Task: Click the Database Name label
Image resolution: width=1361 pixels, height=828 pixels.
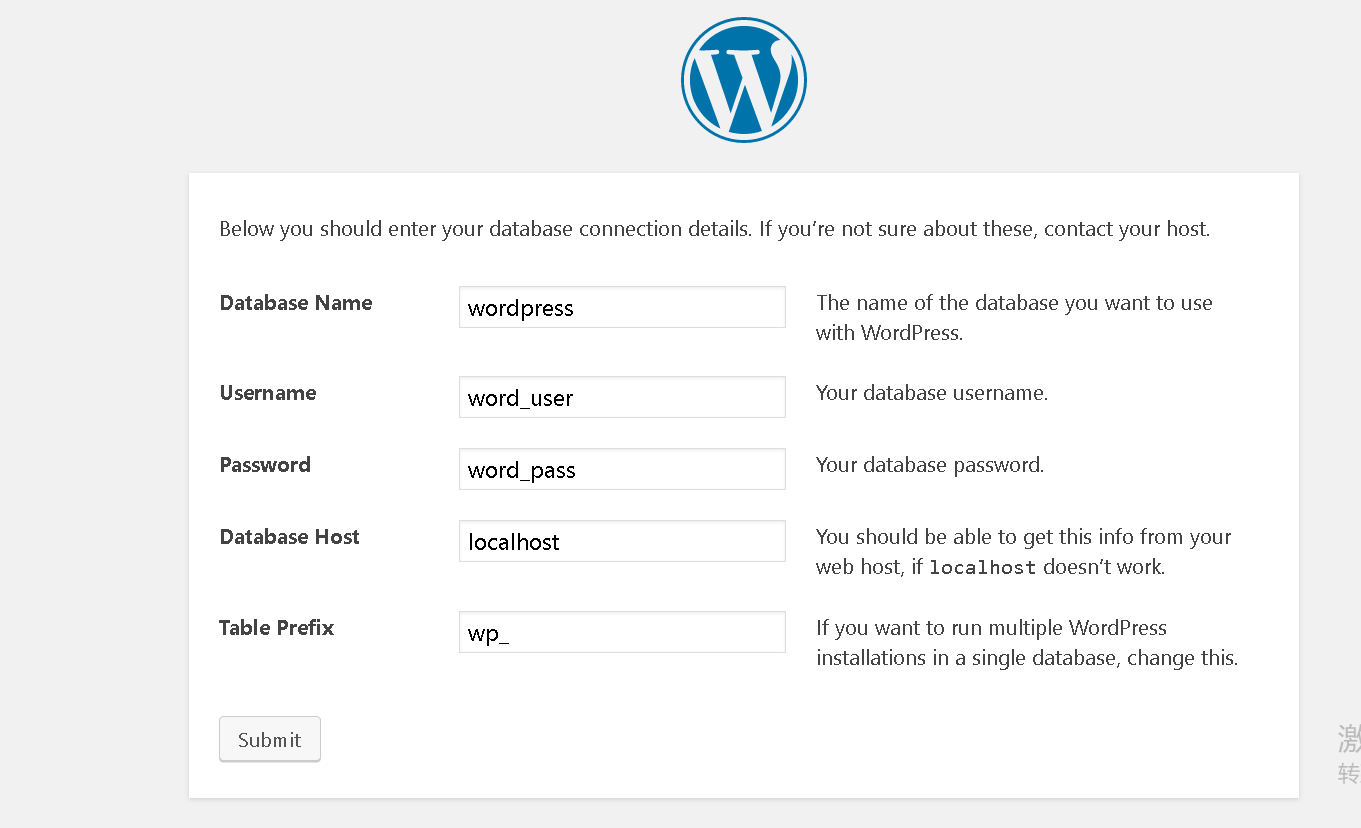Action: pos(296,303)
